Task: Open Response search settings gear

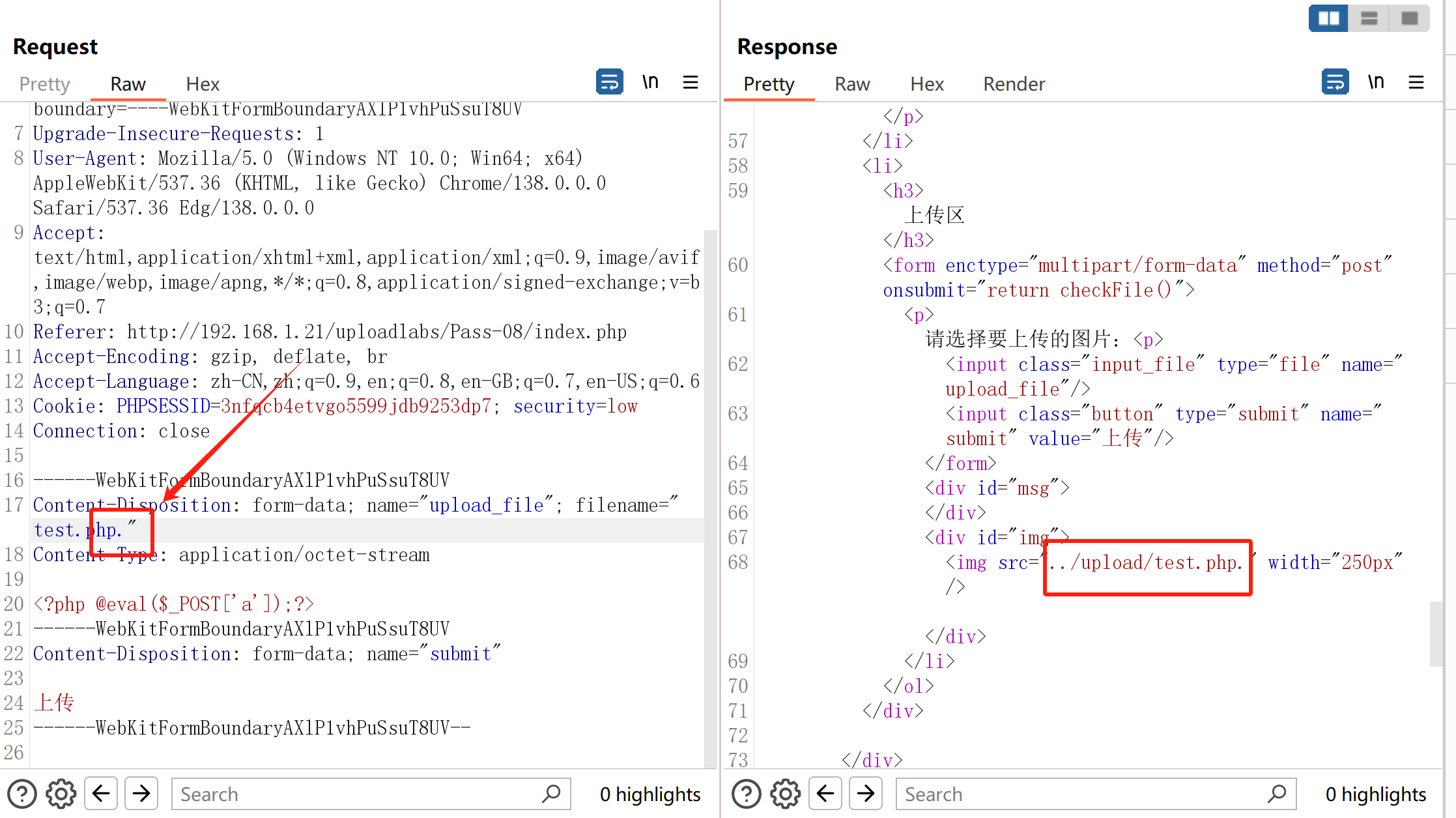Action: [x=786, y=794]
